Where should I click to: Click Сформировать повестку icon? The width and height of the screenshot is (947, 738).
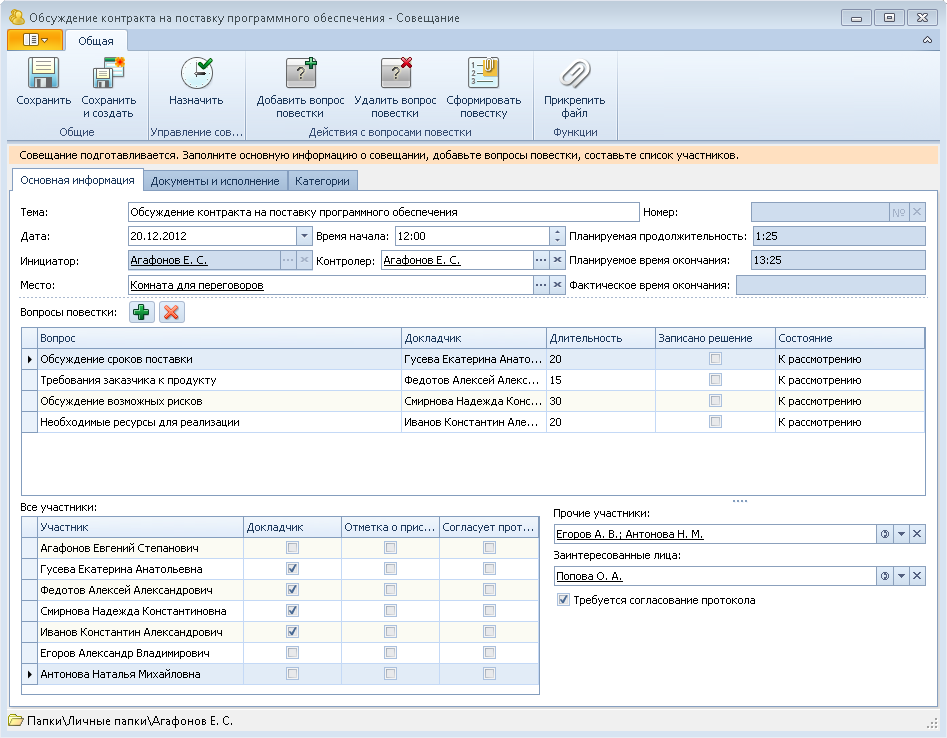click(483, 74)
